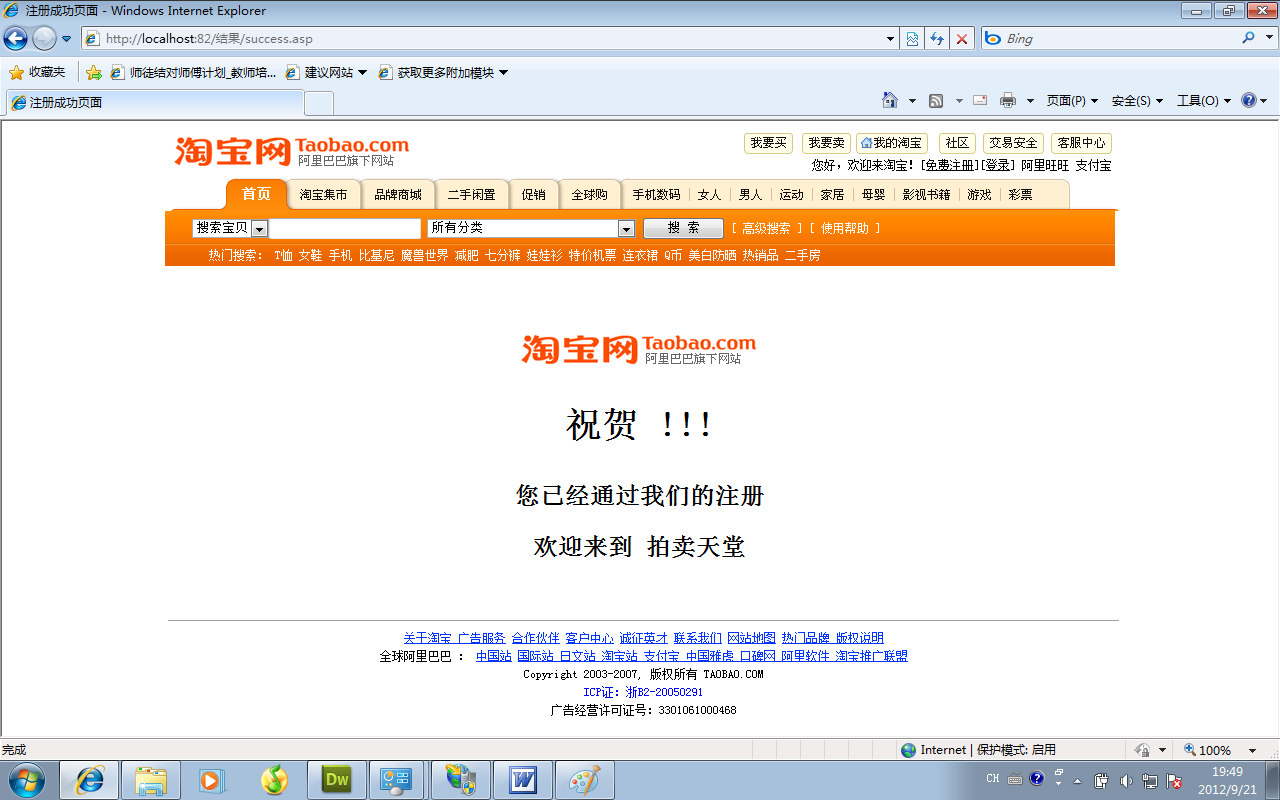Image resolution: width=1280 pixels, height=800 pixels.
Task: Open the 工具(O) menu
Action: [x=1203, y=100]
